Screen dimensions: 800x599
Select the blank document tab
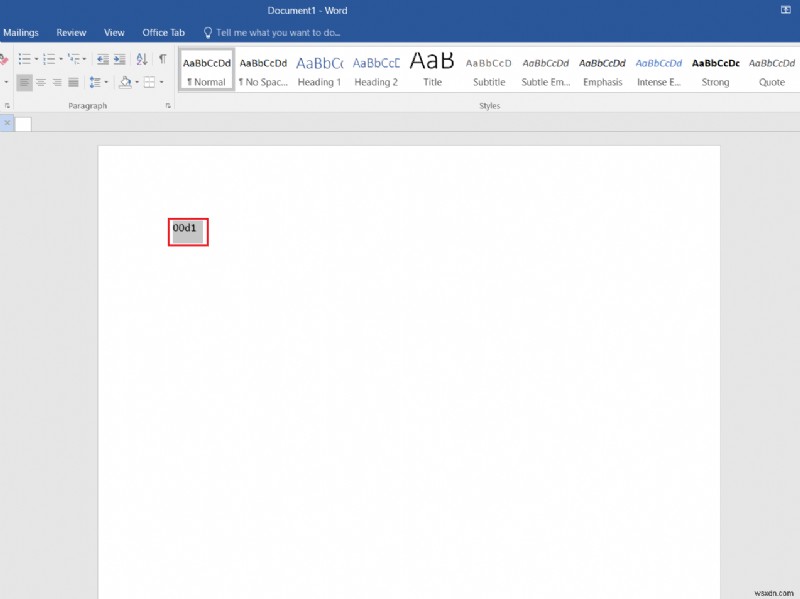[23, 123]
